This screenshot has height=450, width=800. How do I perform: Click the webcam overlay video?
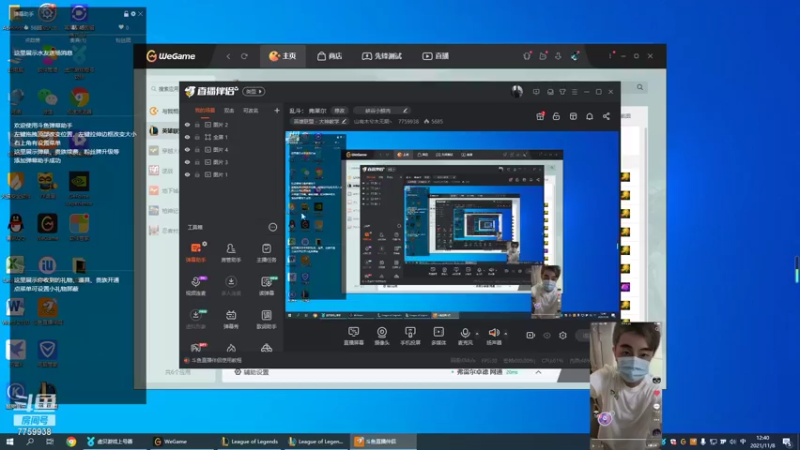click(626, 385)
